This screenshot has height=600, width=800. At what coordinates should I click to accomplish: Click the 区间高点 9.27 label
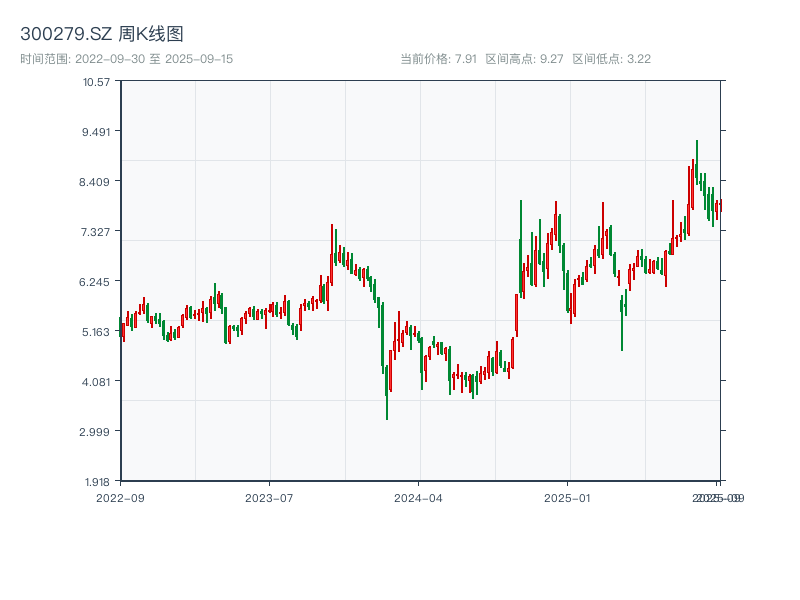525,59
